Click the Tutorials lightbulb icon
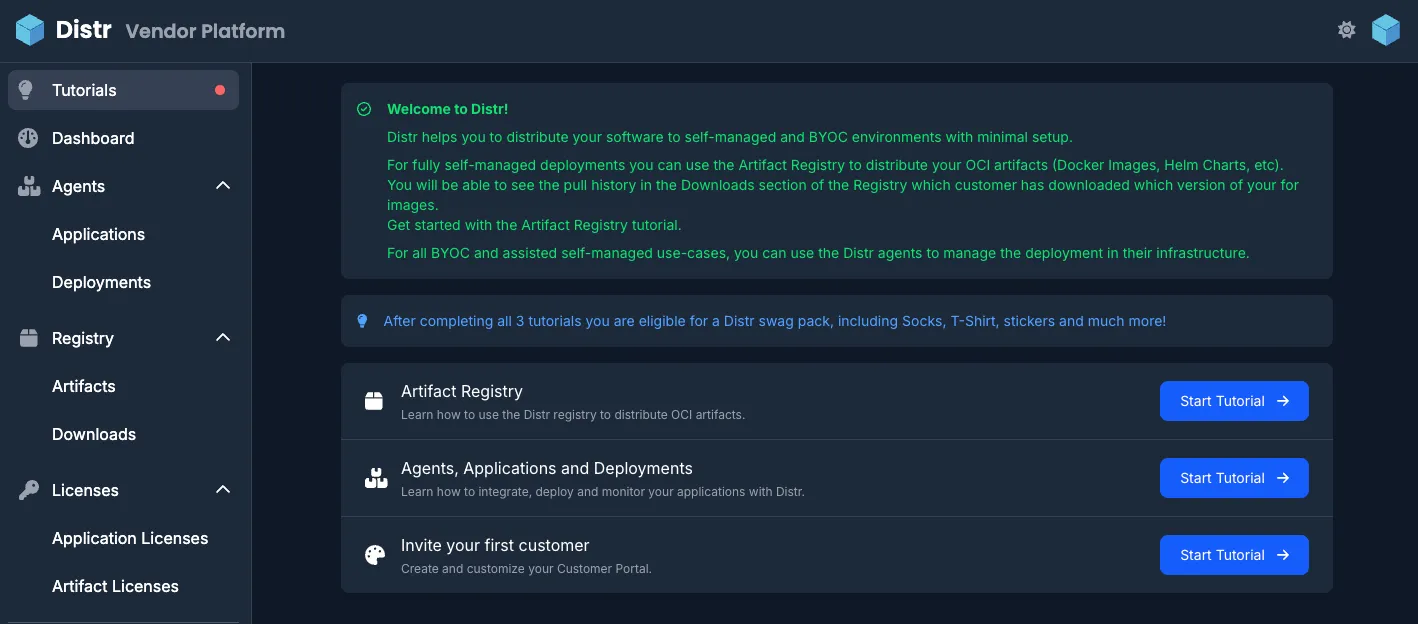This screenshot has width=1418, height=624. coord(24,89)
